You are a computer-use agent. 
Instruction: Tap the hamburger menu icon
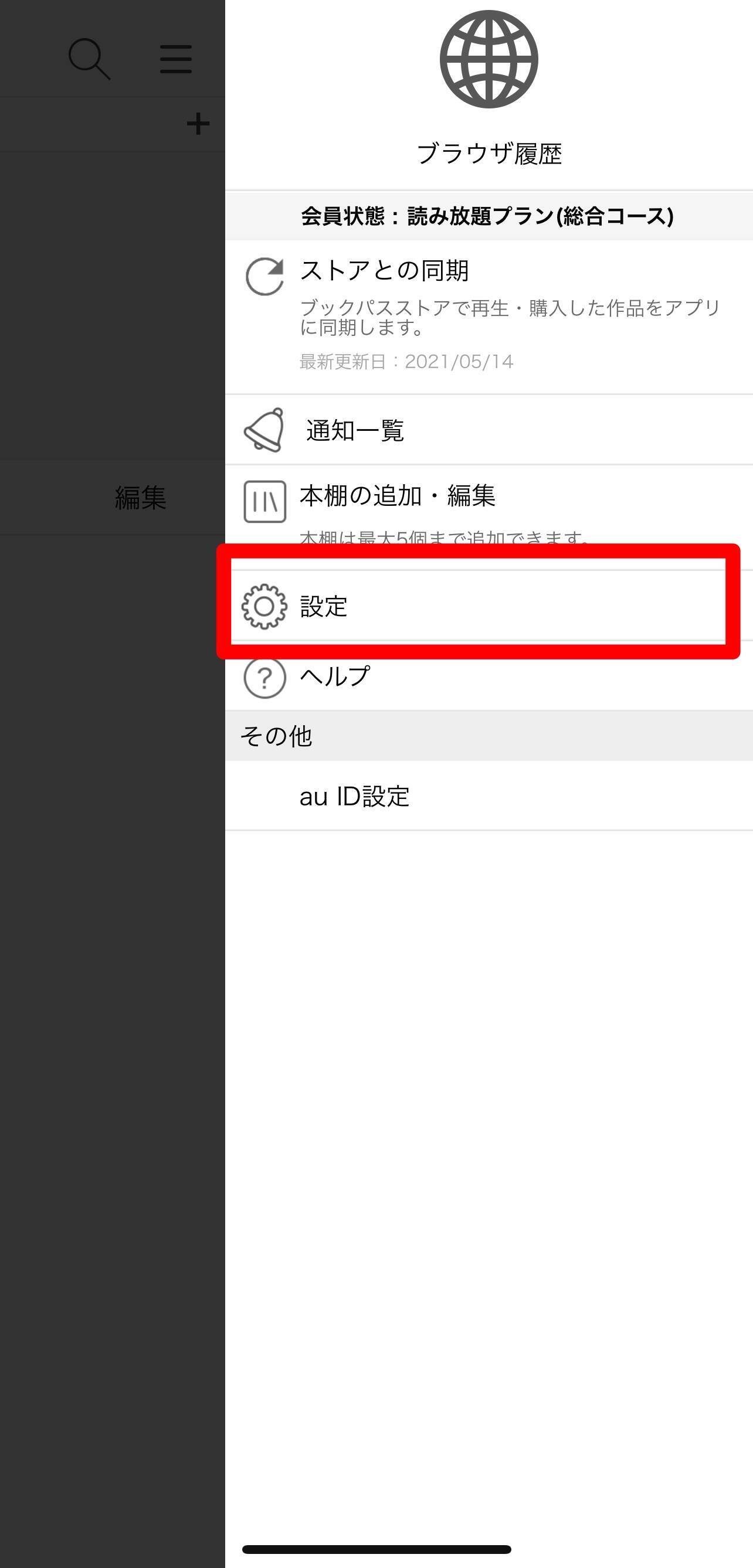(x=176, y=59)
